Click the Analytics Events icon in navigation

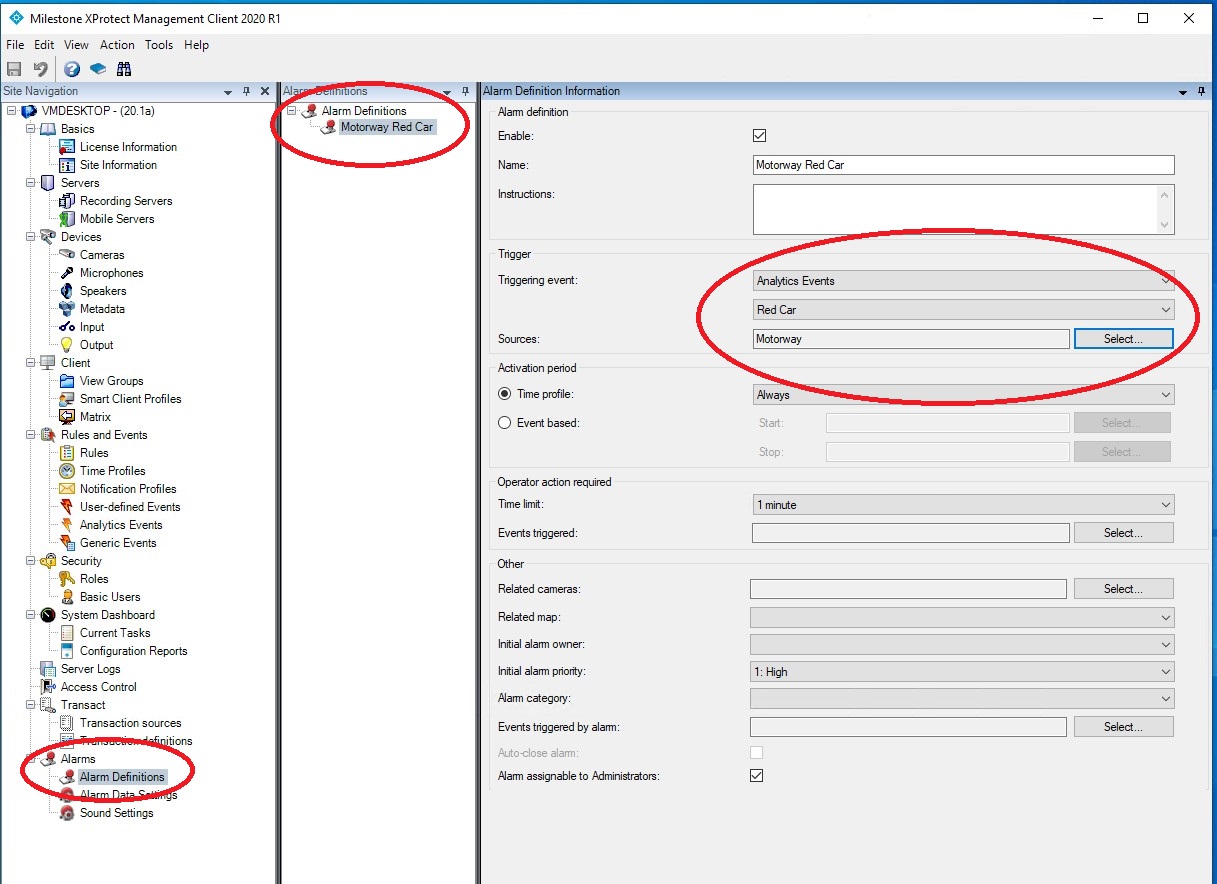(x=67, y=525)
